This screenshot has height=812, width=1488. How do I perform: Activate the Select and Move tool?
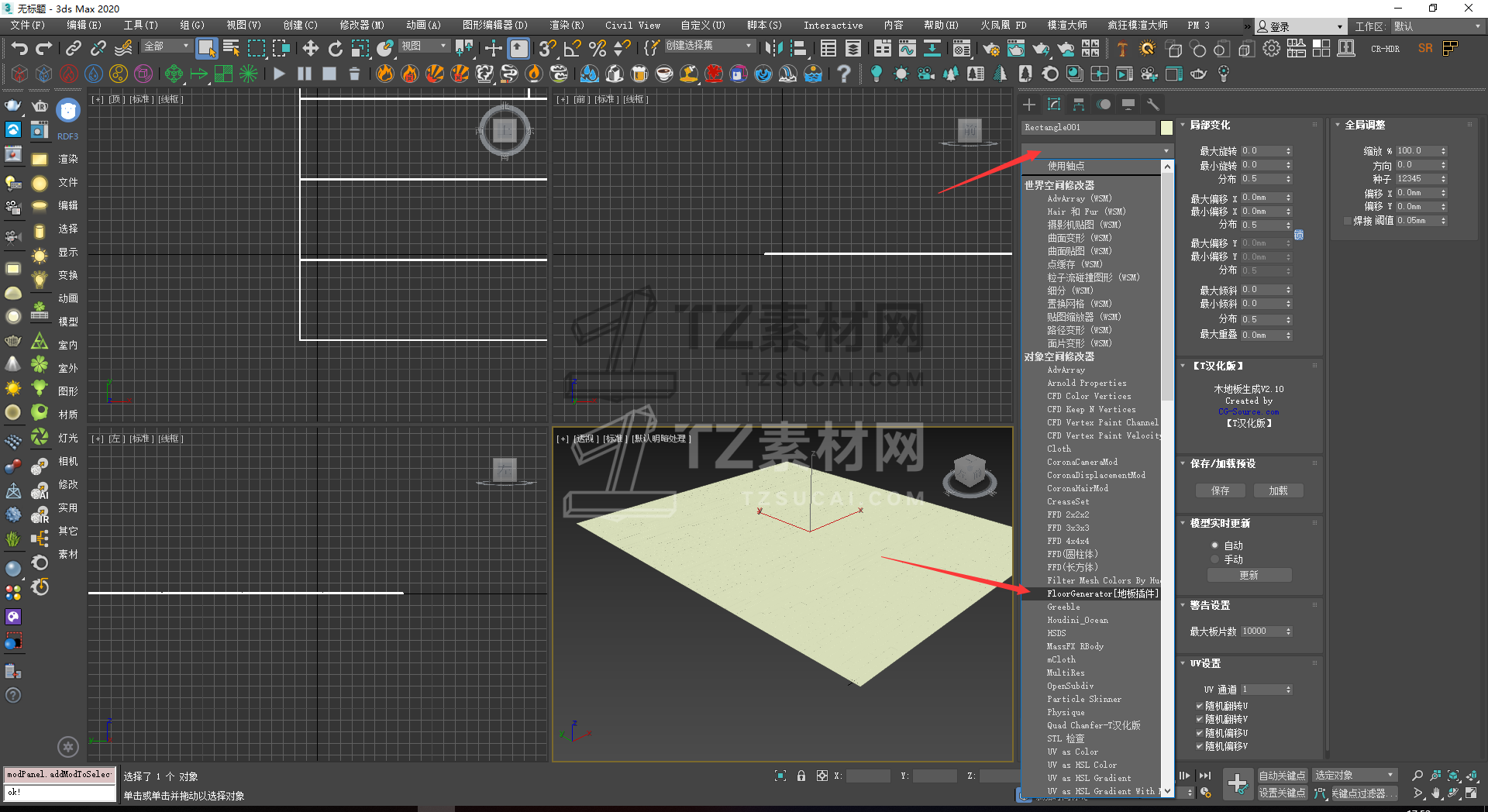[310, 48]
